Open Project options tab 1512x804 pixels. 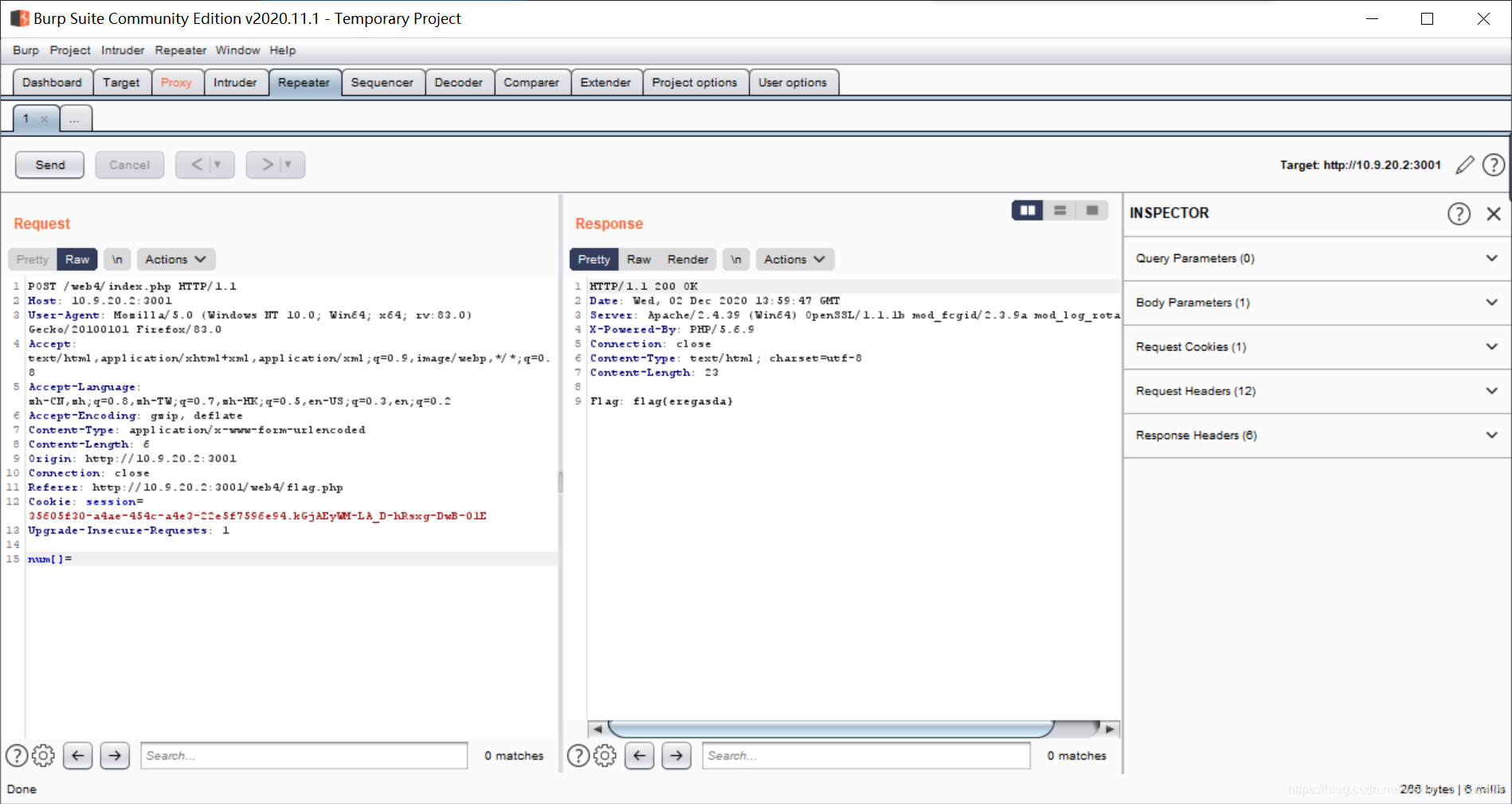point(695,82)
